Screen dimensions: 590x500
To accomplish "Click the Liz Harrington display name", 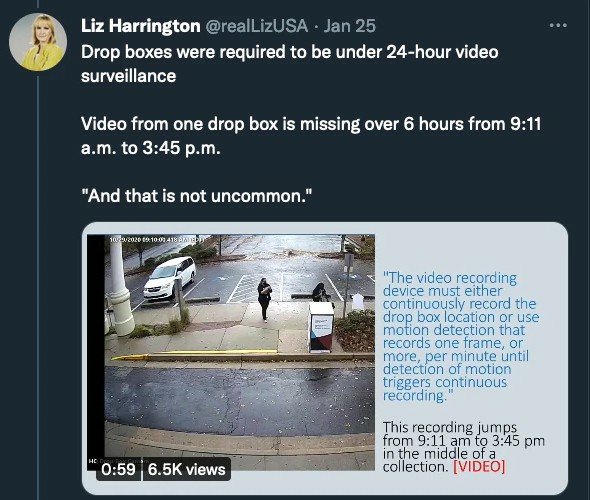I will pyautogui.click(x=140, y=26).
